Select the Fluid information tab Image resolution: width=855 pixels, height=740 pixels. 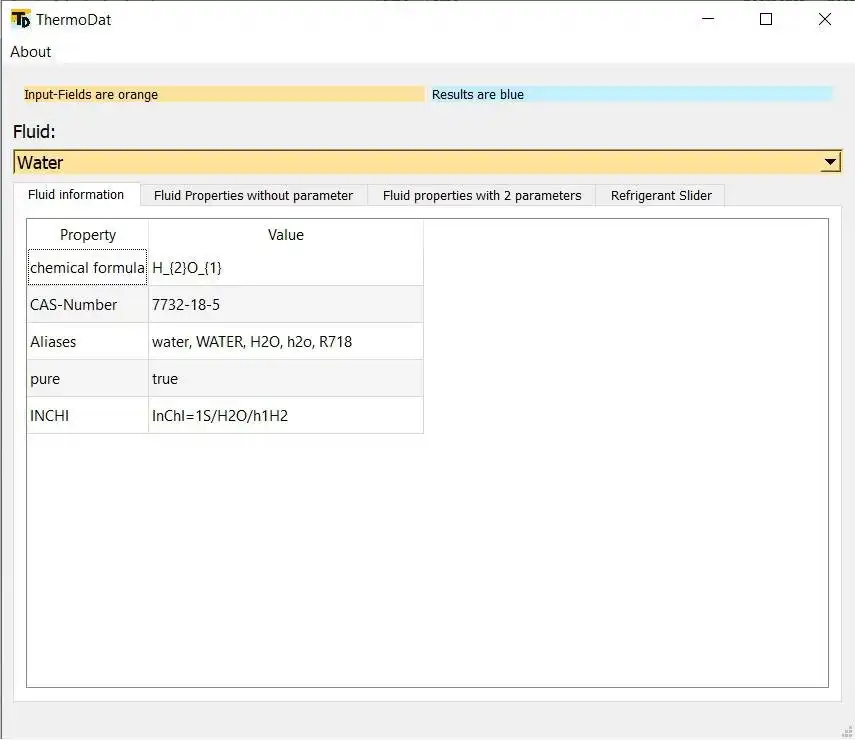tap(78, 195)
